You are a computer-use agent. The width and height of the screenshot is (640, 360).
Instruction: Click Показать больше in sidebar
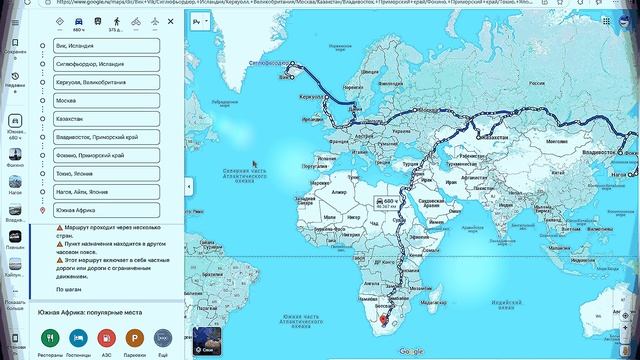[15, 299]
